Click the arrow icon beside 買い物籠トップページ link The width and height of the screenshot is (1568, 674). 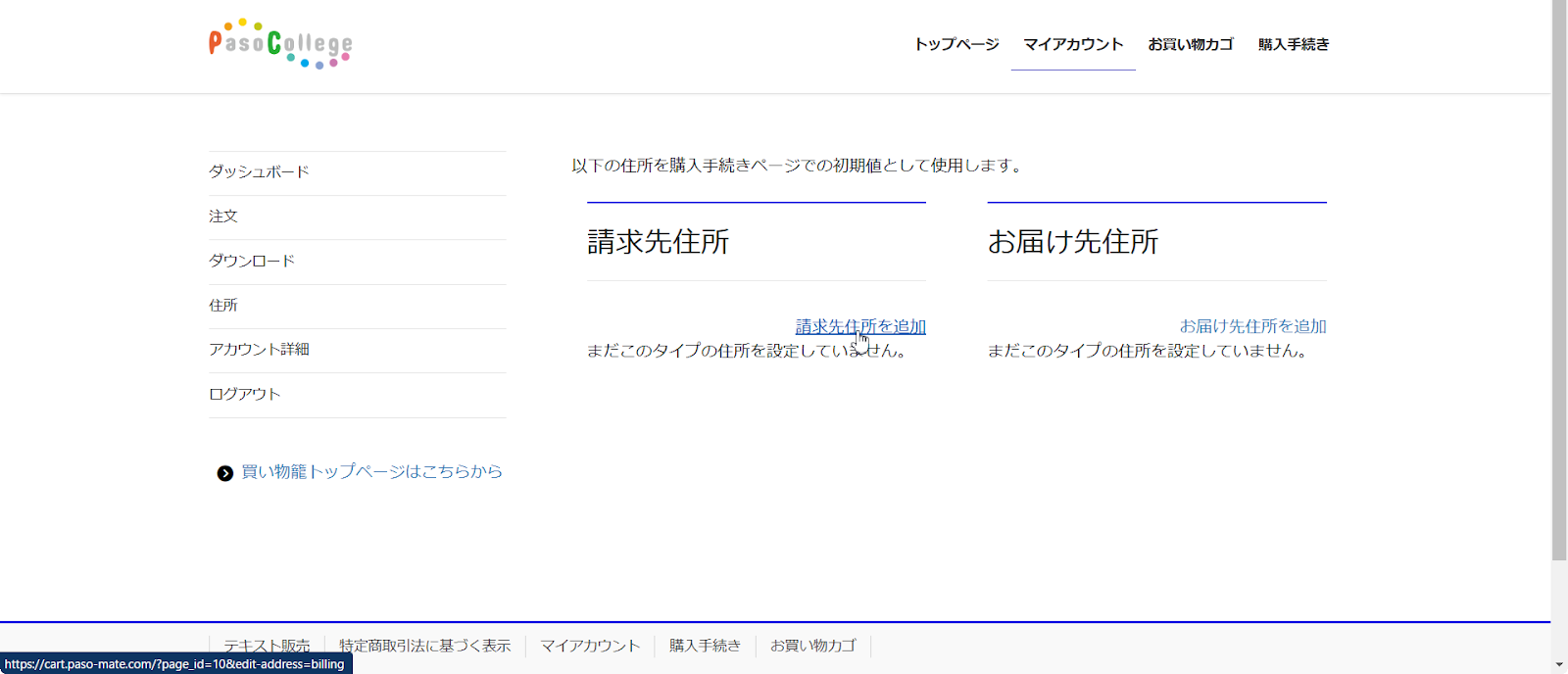(x=225, y=473)
